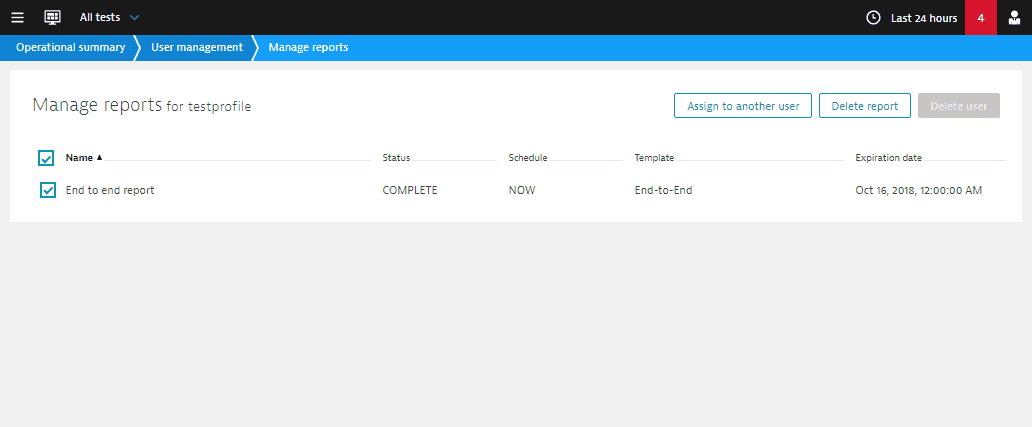Open the hamburger navigation menu
1032x427 pixels.
(x=18, y=18)
